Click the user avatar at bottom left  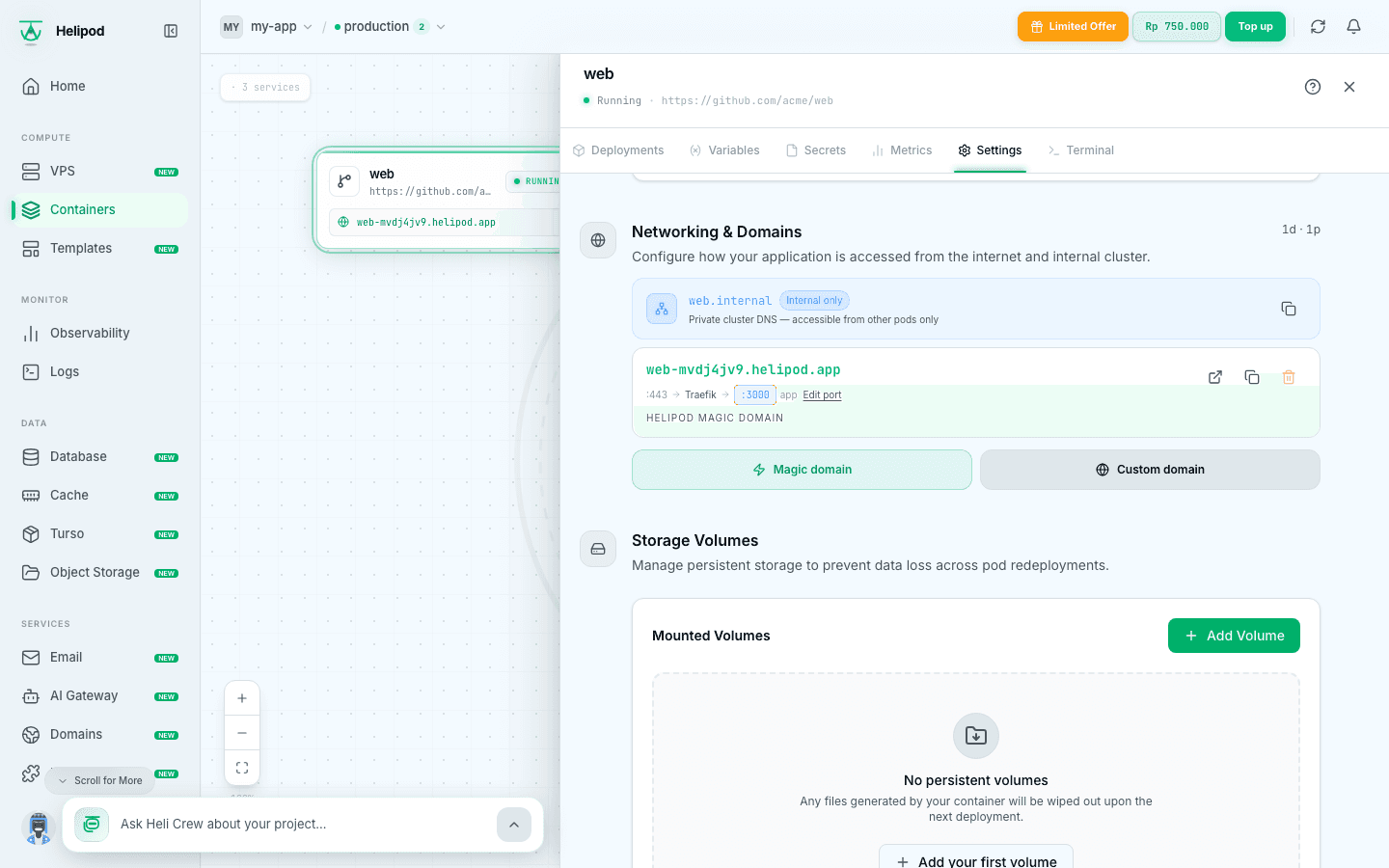pos(38,827)
